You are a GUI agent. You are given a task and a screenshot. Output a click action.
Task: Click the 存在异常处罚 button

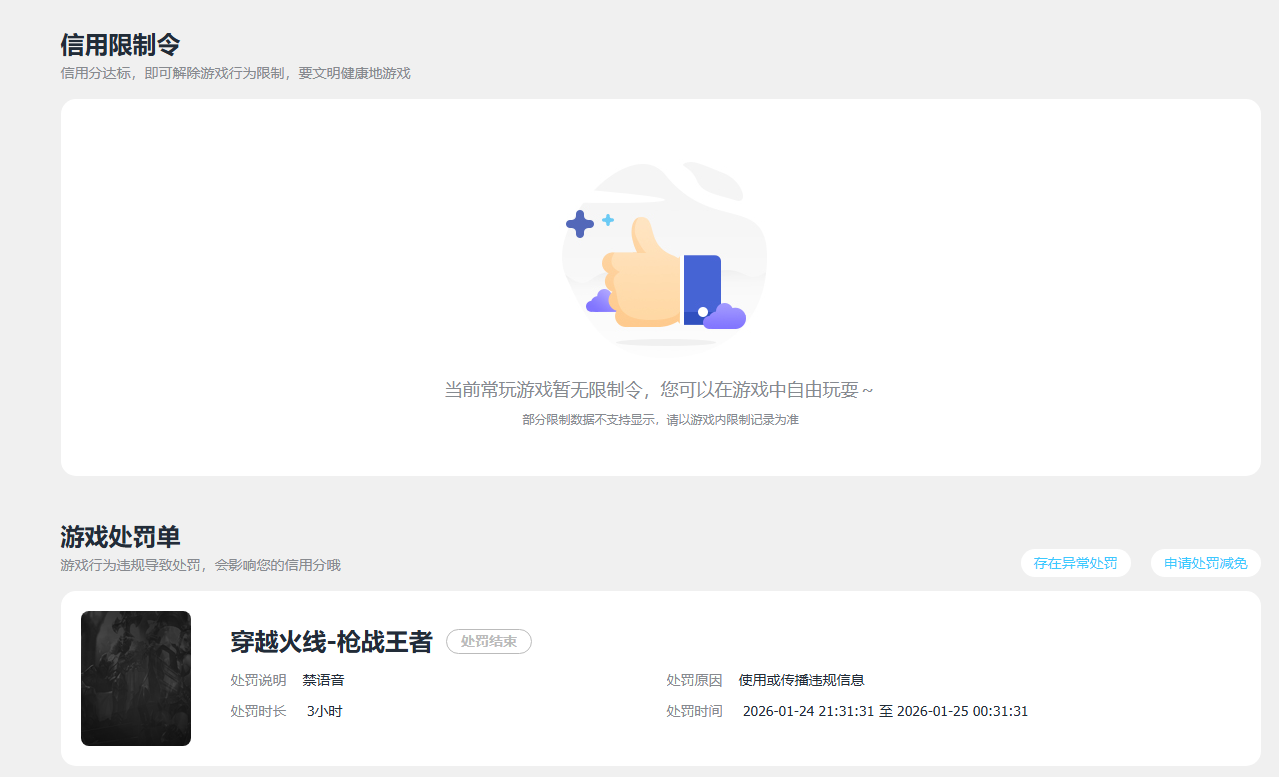pyautogui.click(x=1075, y=563)
